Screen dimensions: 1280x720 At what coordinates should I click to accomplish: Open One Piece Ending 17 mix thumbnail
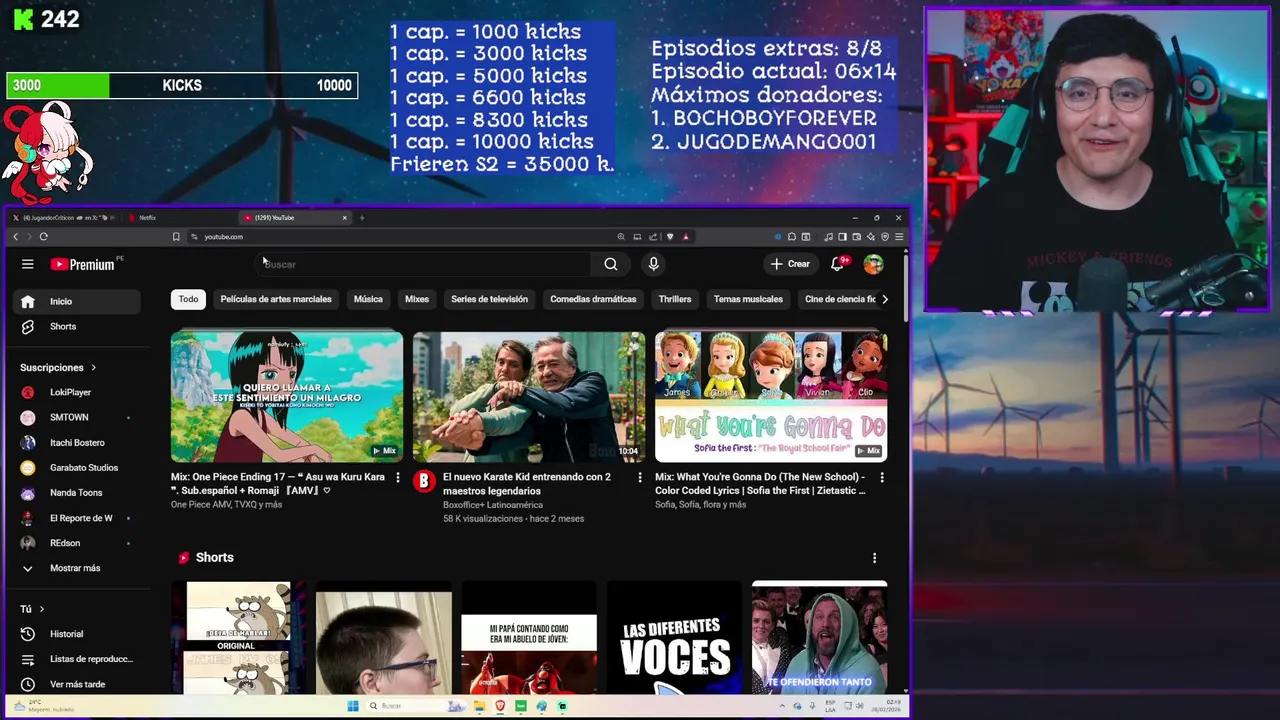287,397
